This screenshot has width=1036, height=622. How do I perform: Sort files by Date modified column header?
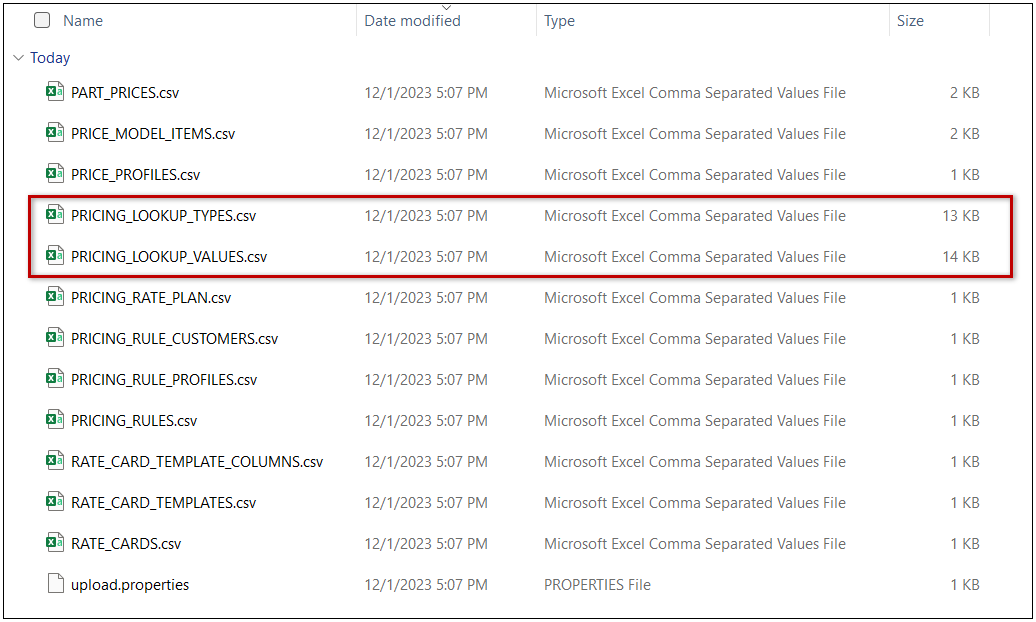click(x=412, y=21)
